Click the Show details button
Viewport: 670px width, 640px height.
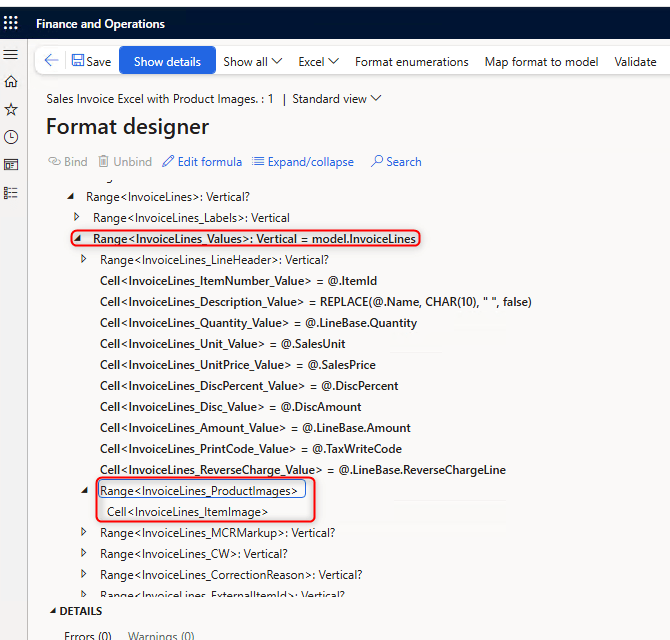167,61
